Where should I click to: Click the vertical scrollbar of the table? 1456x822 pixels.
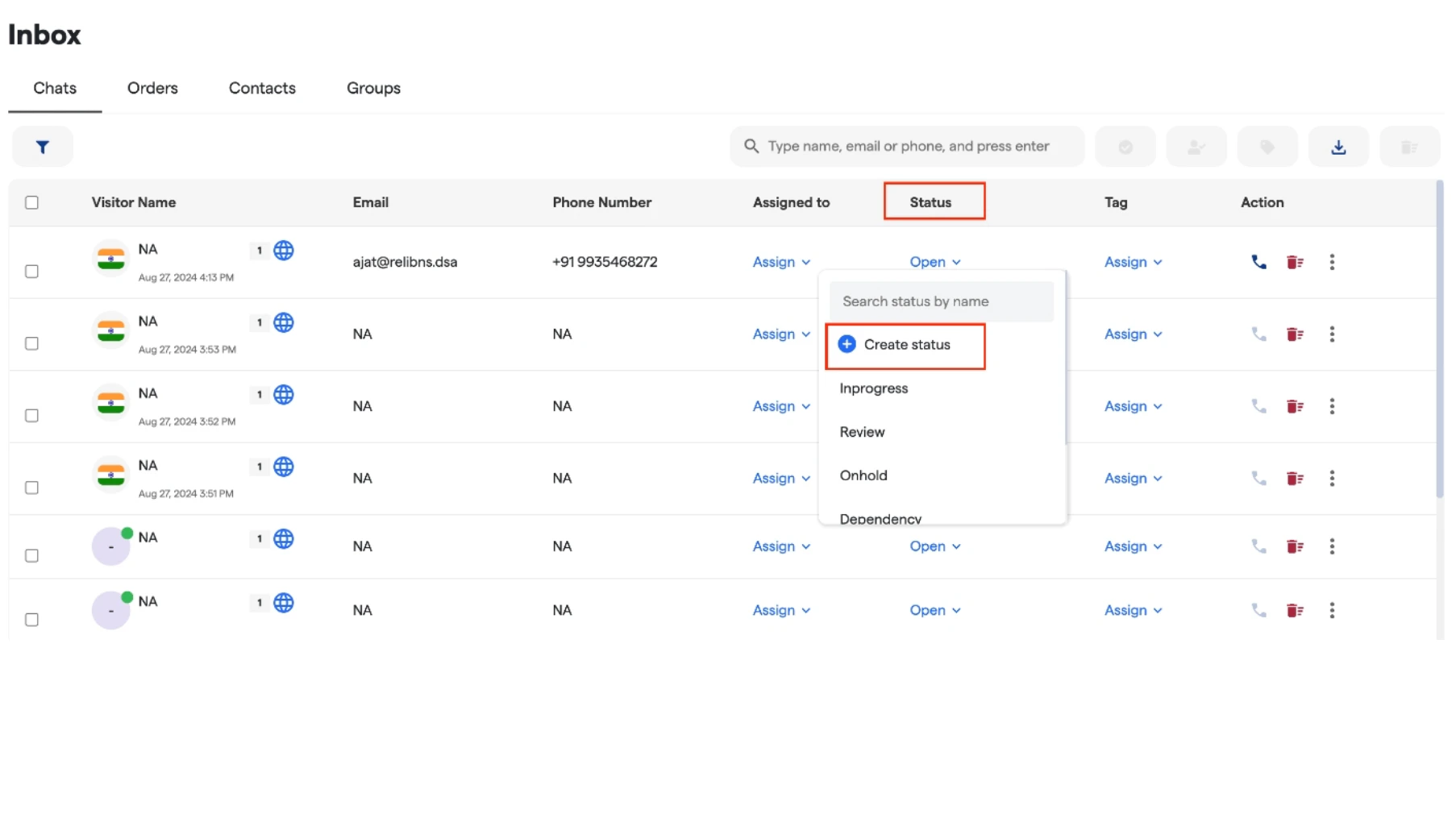(1439, 338)
